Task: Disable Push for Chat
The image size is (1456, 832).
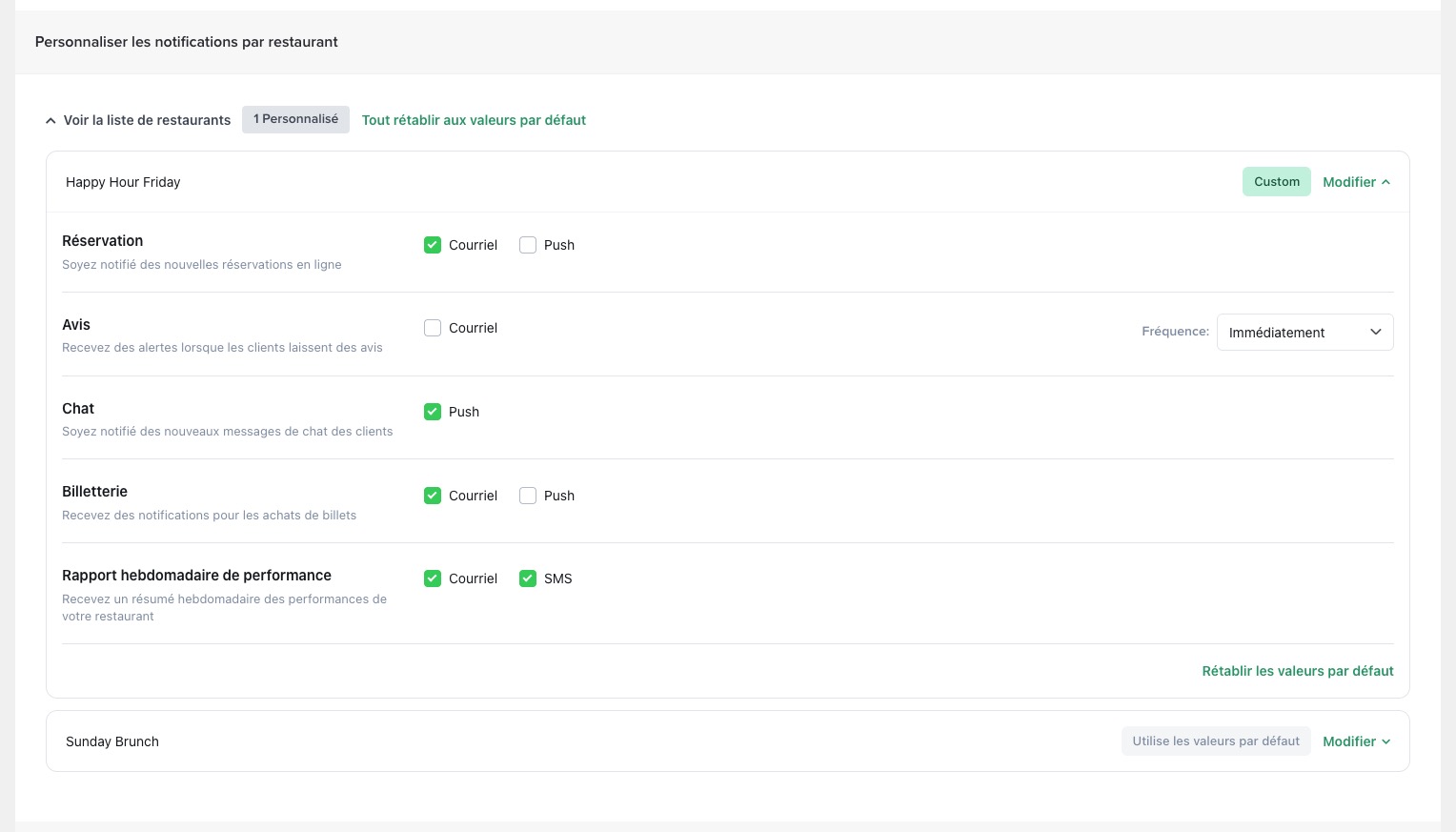Action: click(x=433, y=412)
